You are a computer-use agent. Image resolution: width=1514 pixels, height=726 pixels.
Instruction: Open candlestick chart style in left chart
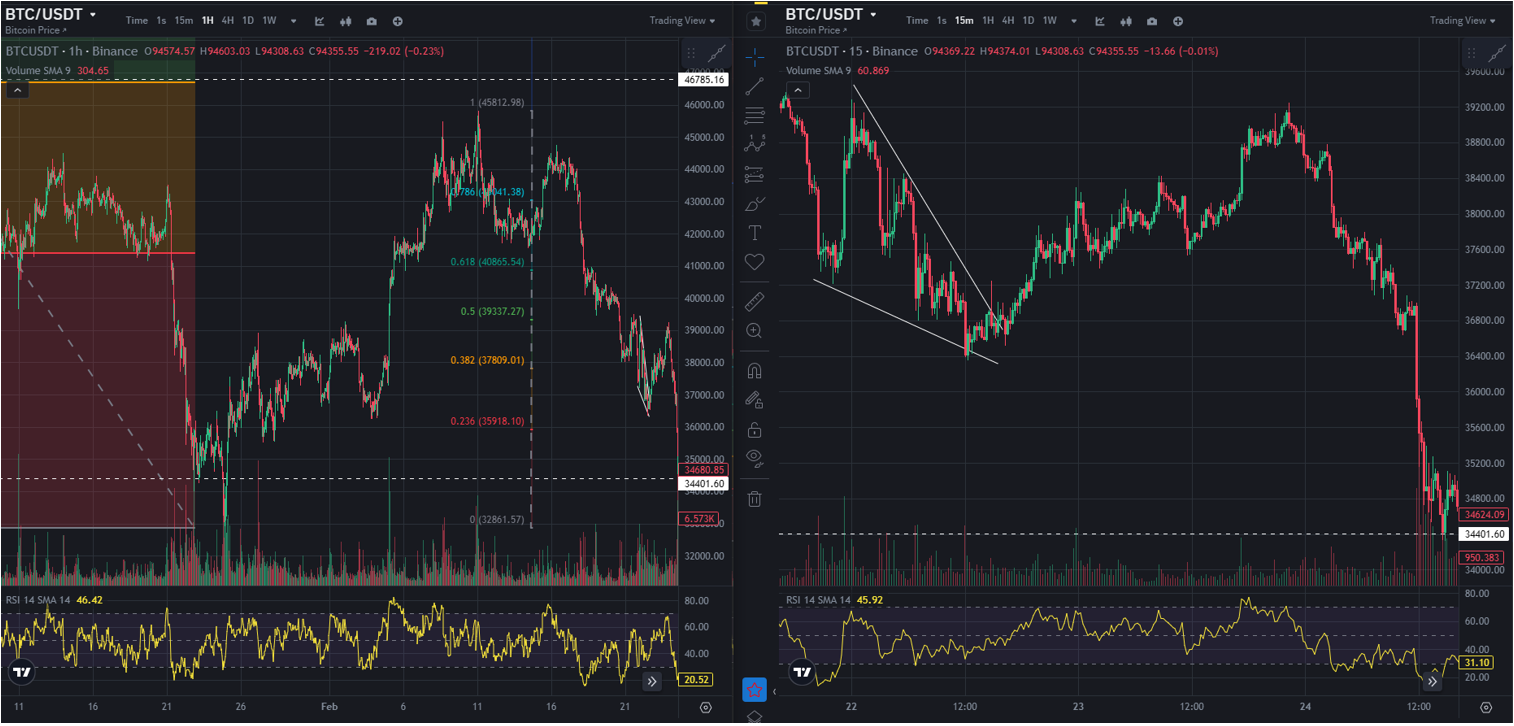click(346, 20)
